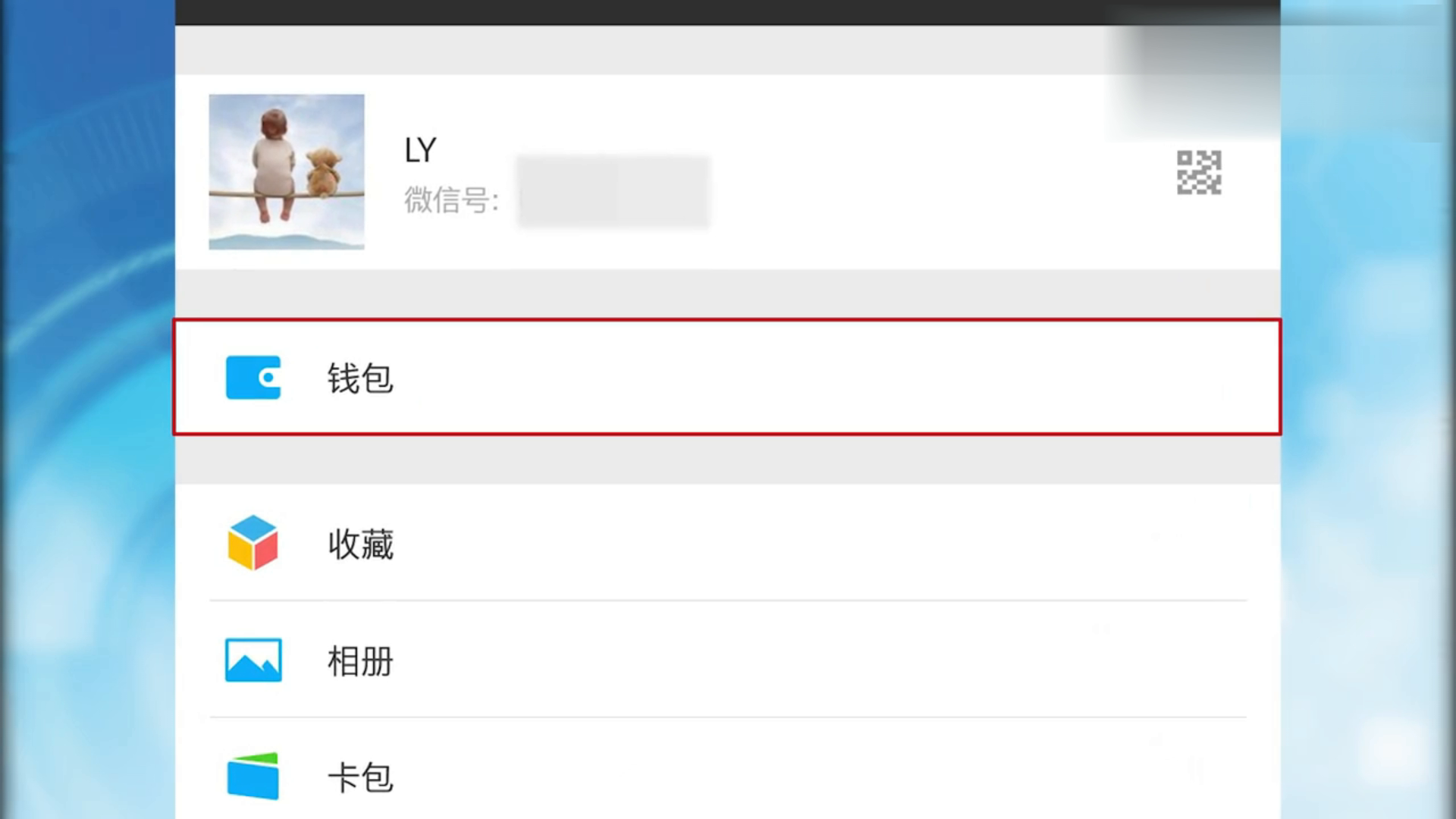The height and width of the screenshot is (819, 1456).
Task: Open the QR code icon on profile
Action: tap(1199, 172)
